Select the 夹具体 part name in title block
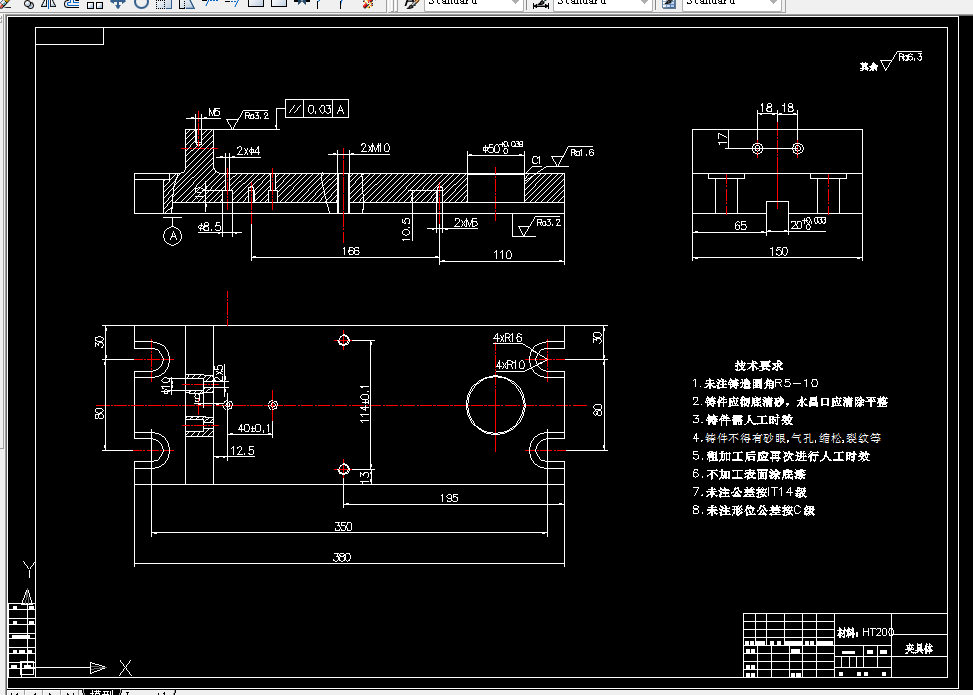973x695 pixels. 919,648
